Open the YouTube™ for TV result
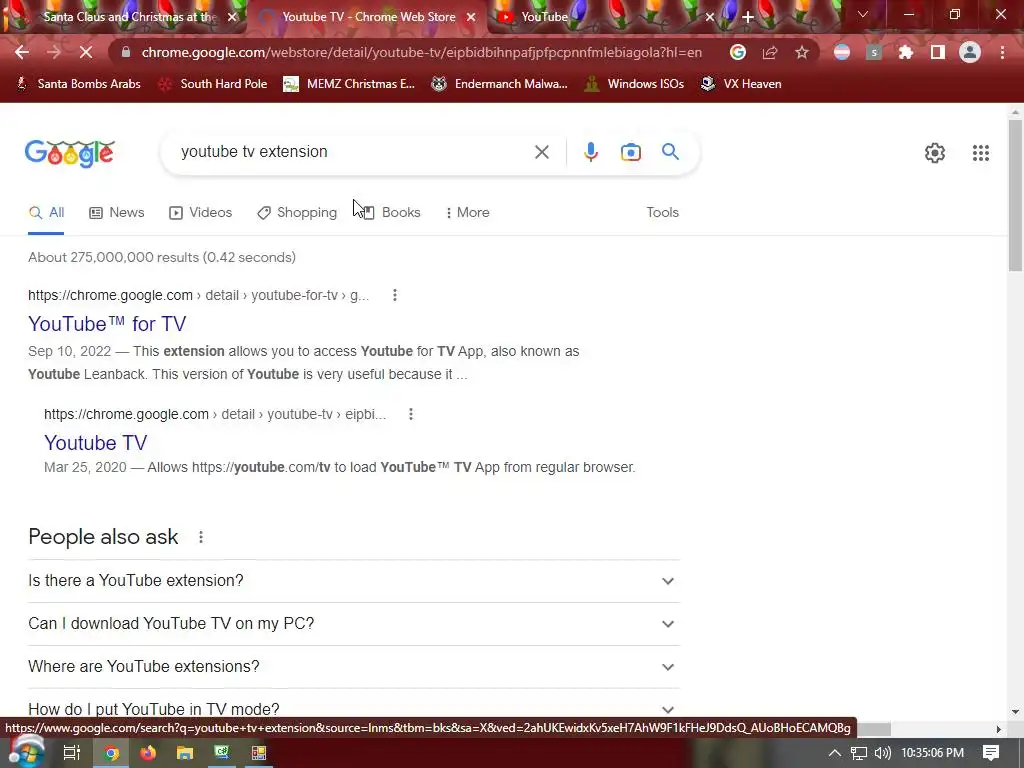1024x768 pixels. (107, 324)
